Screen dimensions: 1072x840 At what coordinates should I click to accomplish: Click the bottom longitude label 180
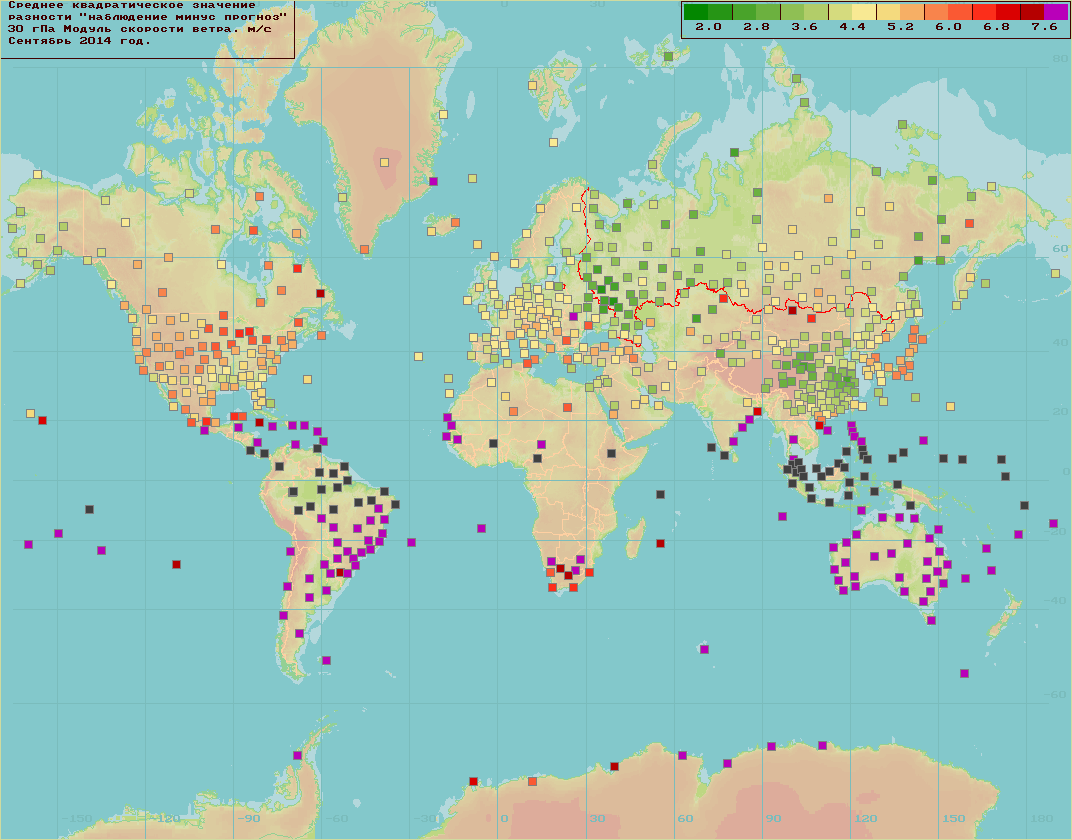point(1042,818)
